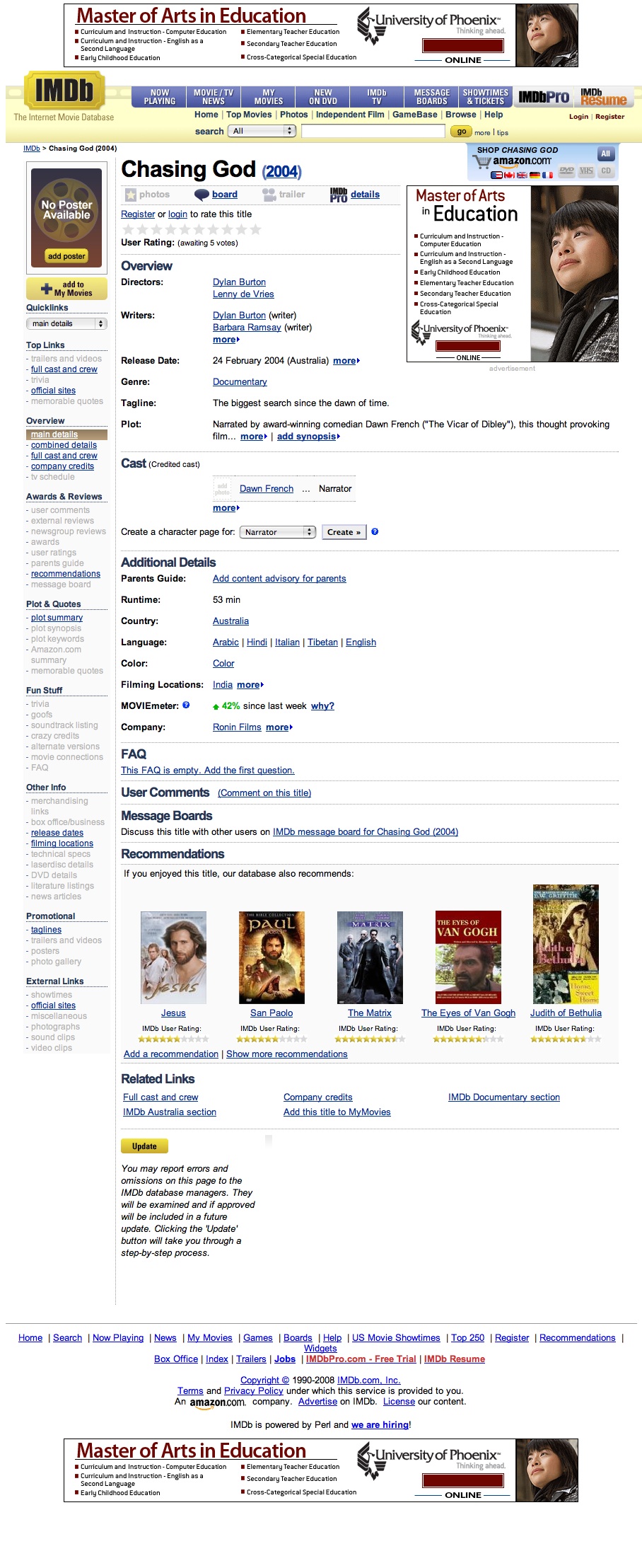The image size is (642, 1568).
Task: Click the add photo placeholder for Dawn French
Action: 222,489
